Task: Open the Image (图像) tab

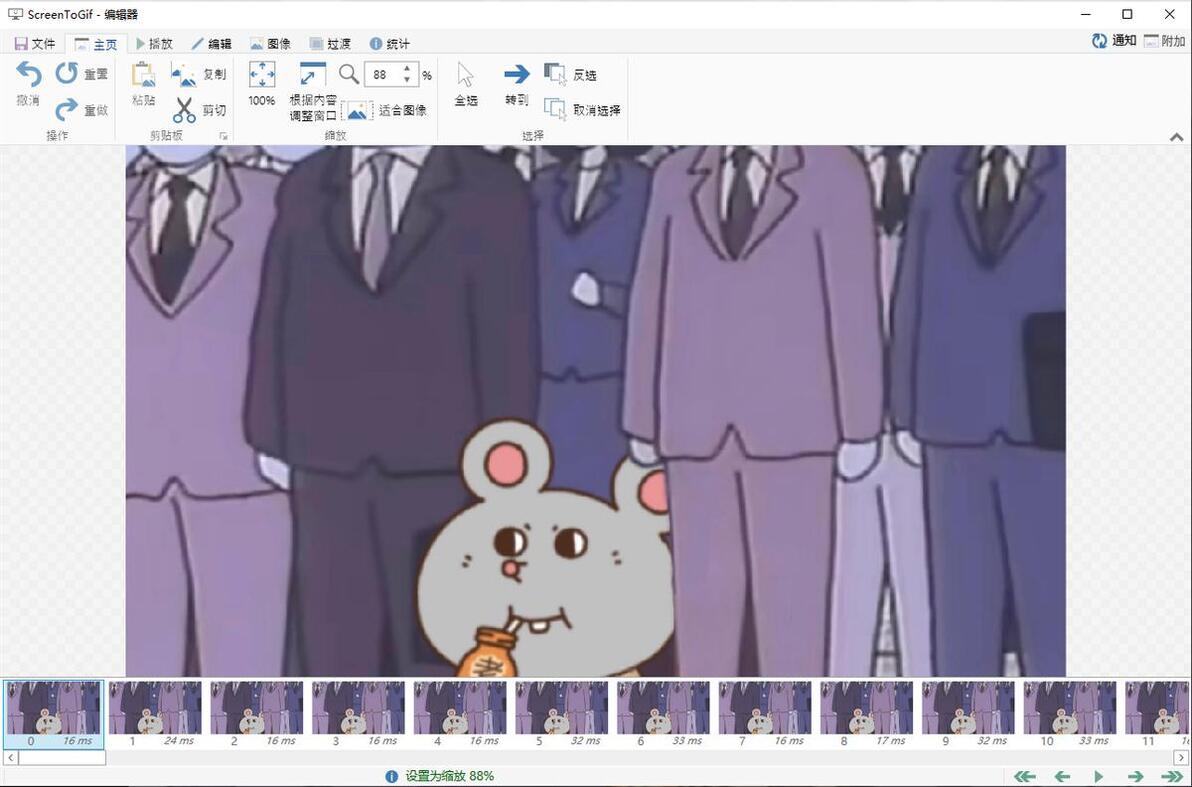Action: coord(271,44)
